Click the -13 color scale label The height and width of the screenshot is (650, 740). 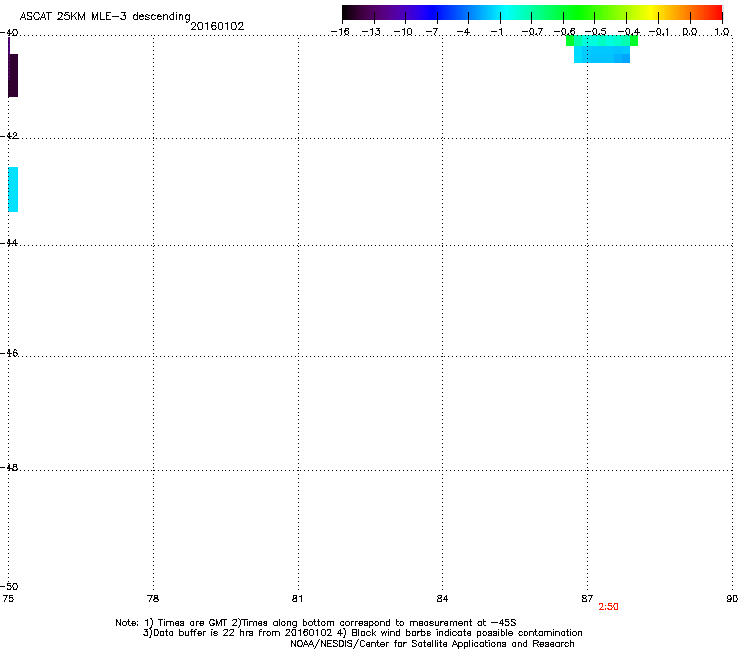pyautogui.click(x=371, y=32)
